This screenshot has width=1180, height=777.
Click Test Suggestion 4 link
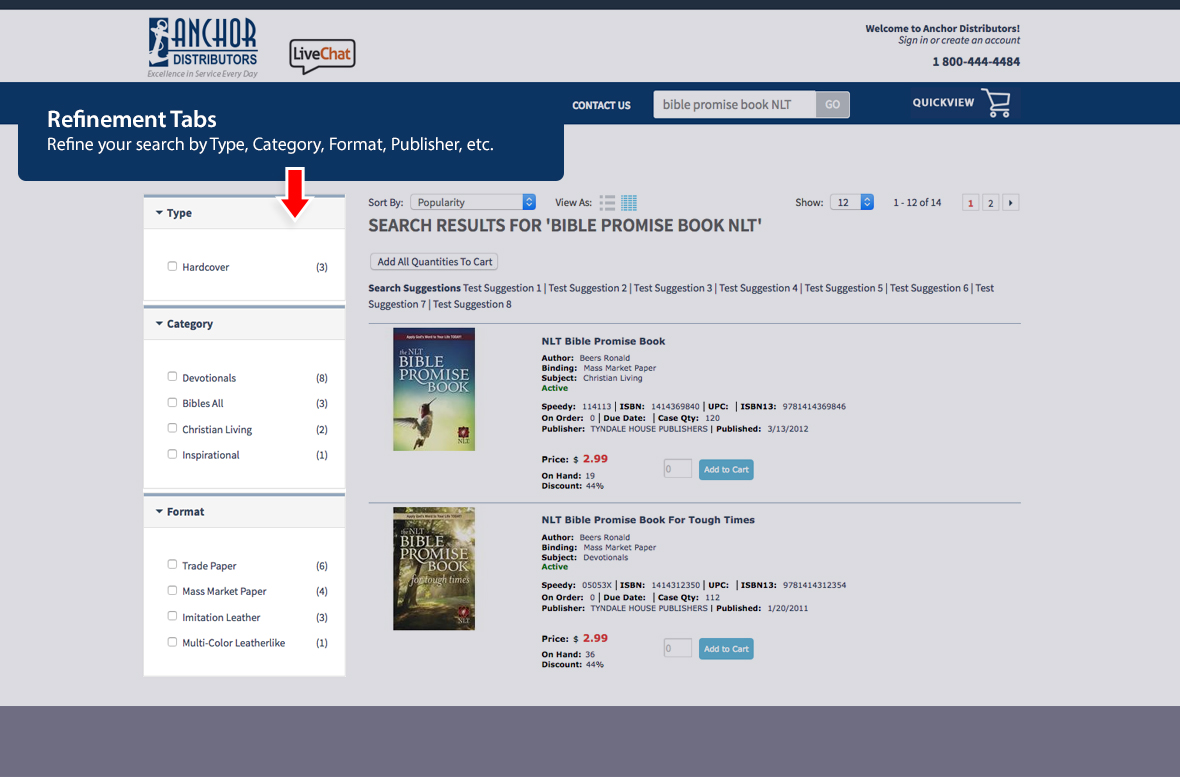pyautogui.click(x=759, y=288)
